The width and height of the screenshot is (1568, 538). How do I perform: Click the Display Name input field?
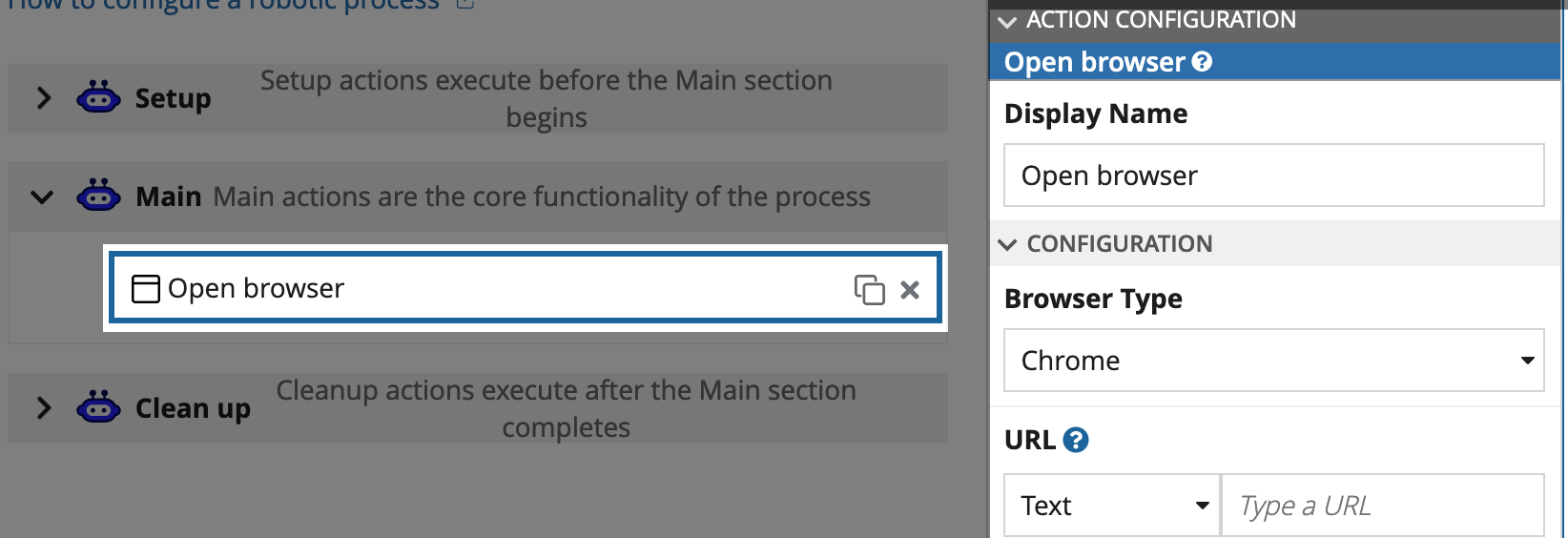[x=1273, y=176]
